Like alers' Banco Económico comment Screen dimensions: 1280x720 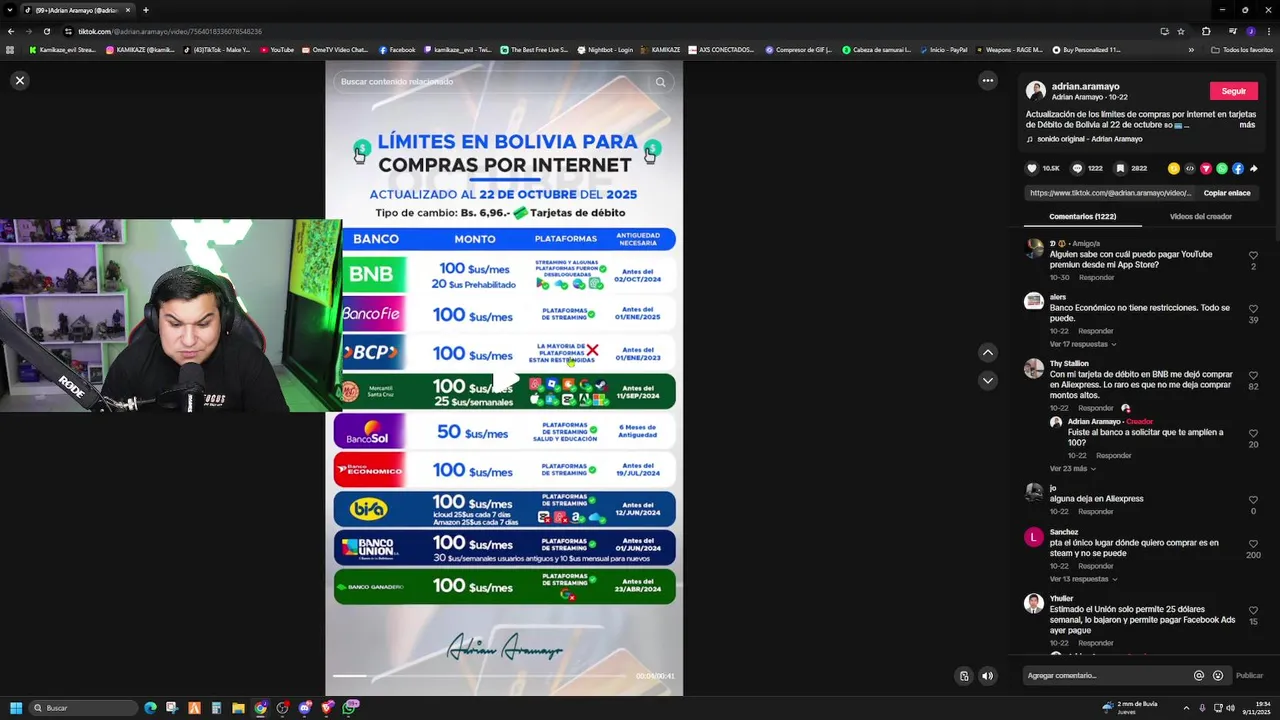click(1253, 309)
